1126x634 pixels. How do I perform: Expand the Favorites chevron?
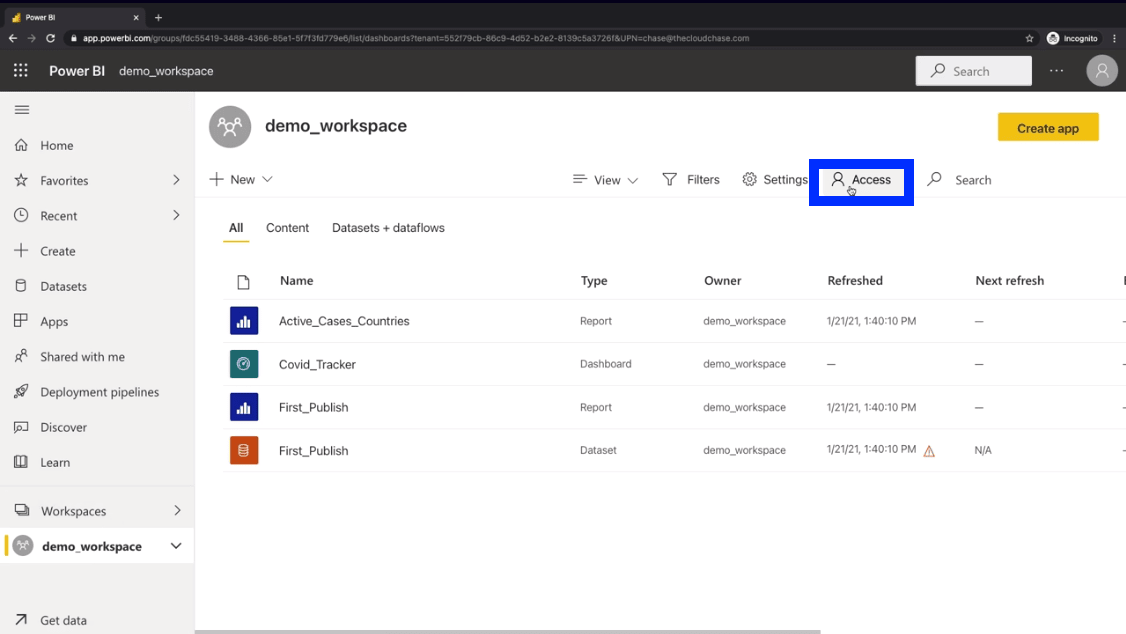pos(176,180)
